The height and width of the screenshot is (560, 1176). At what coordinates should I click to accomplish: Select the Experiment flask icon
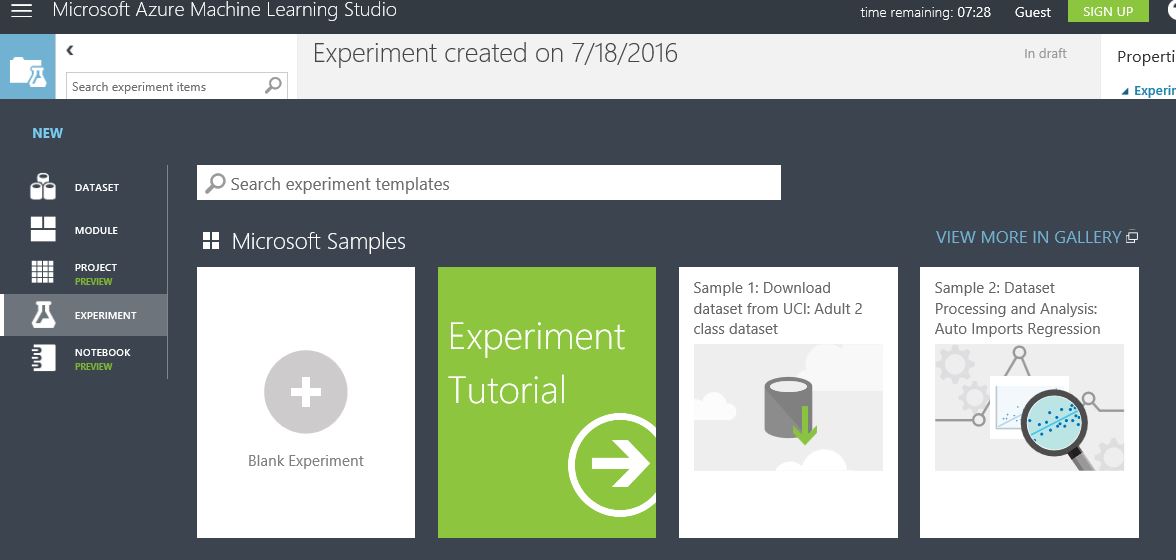click(43, 315)
